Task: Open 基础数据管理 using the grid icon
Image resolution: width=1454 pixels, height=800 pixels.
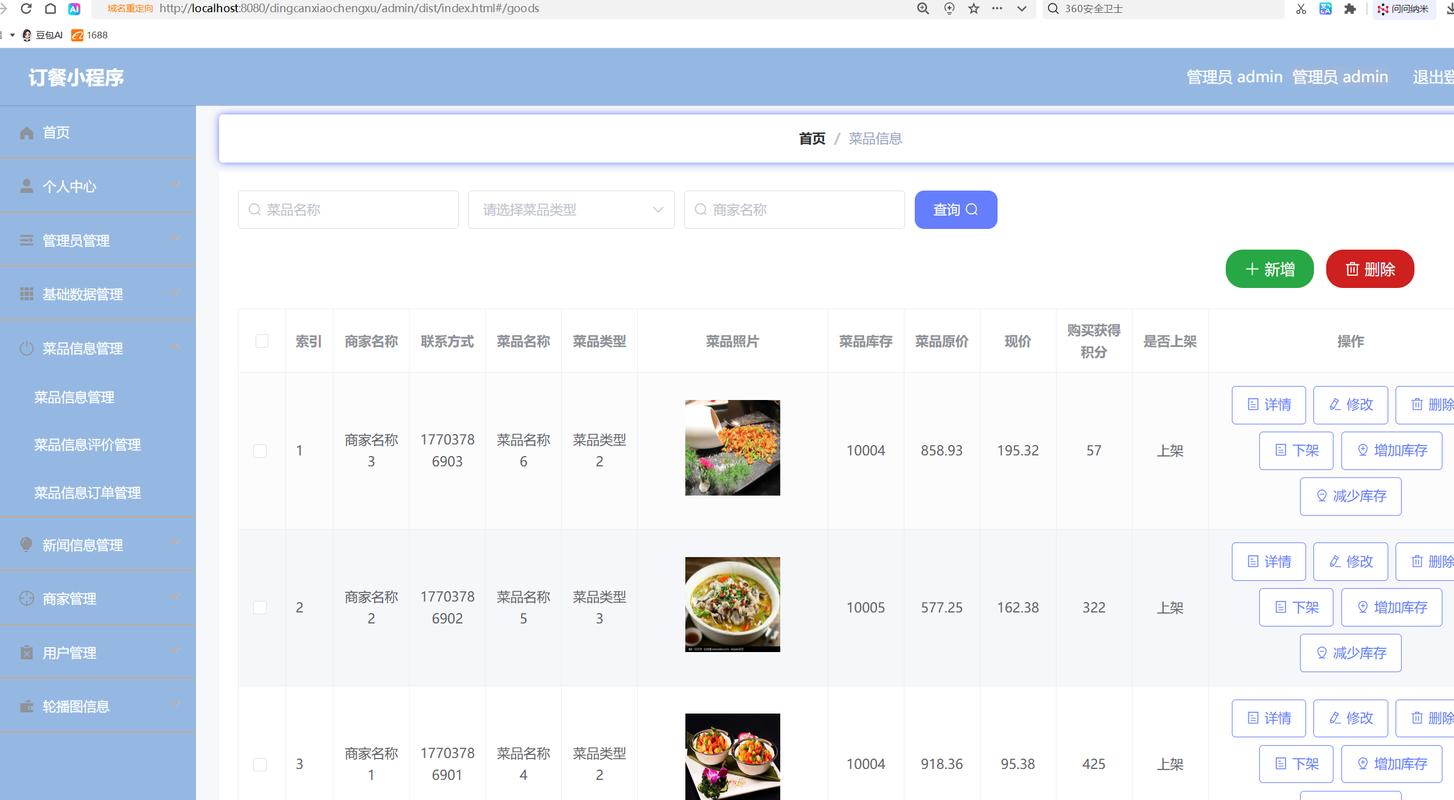Action: 25,293
